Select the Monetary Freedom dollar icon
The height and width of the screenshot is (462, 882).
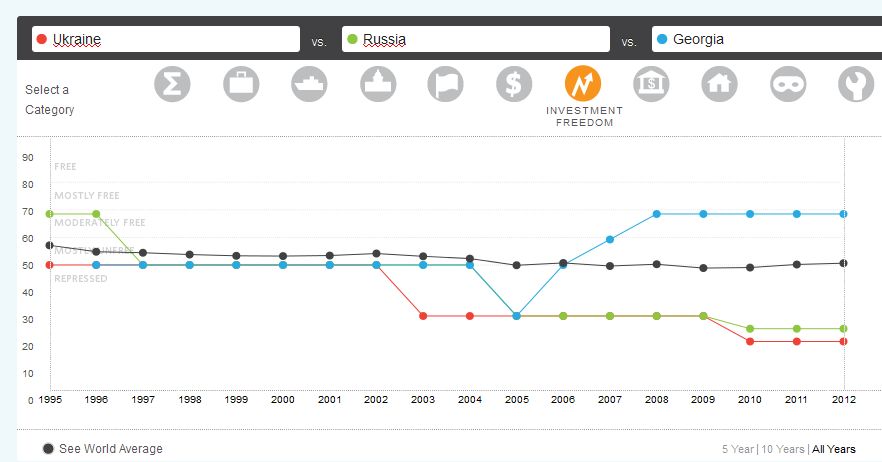pyautogui.click(x=514, y=84)
